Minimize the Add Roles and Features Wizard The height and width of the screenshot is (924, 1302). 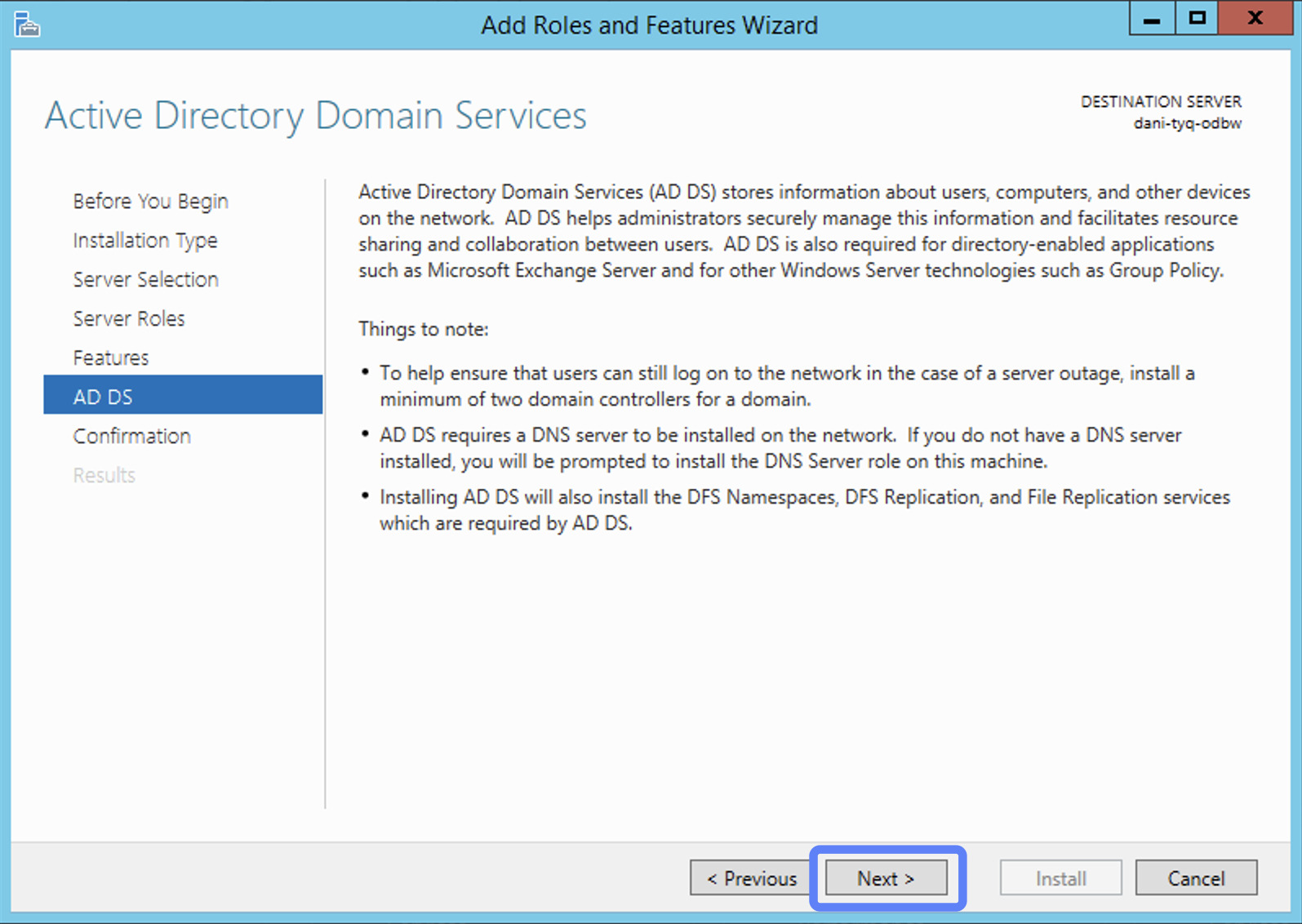pyautogui.click(x=1152, y=20)
